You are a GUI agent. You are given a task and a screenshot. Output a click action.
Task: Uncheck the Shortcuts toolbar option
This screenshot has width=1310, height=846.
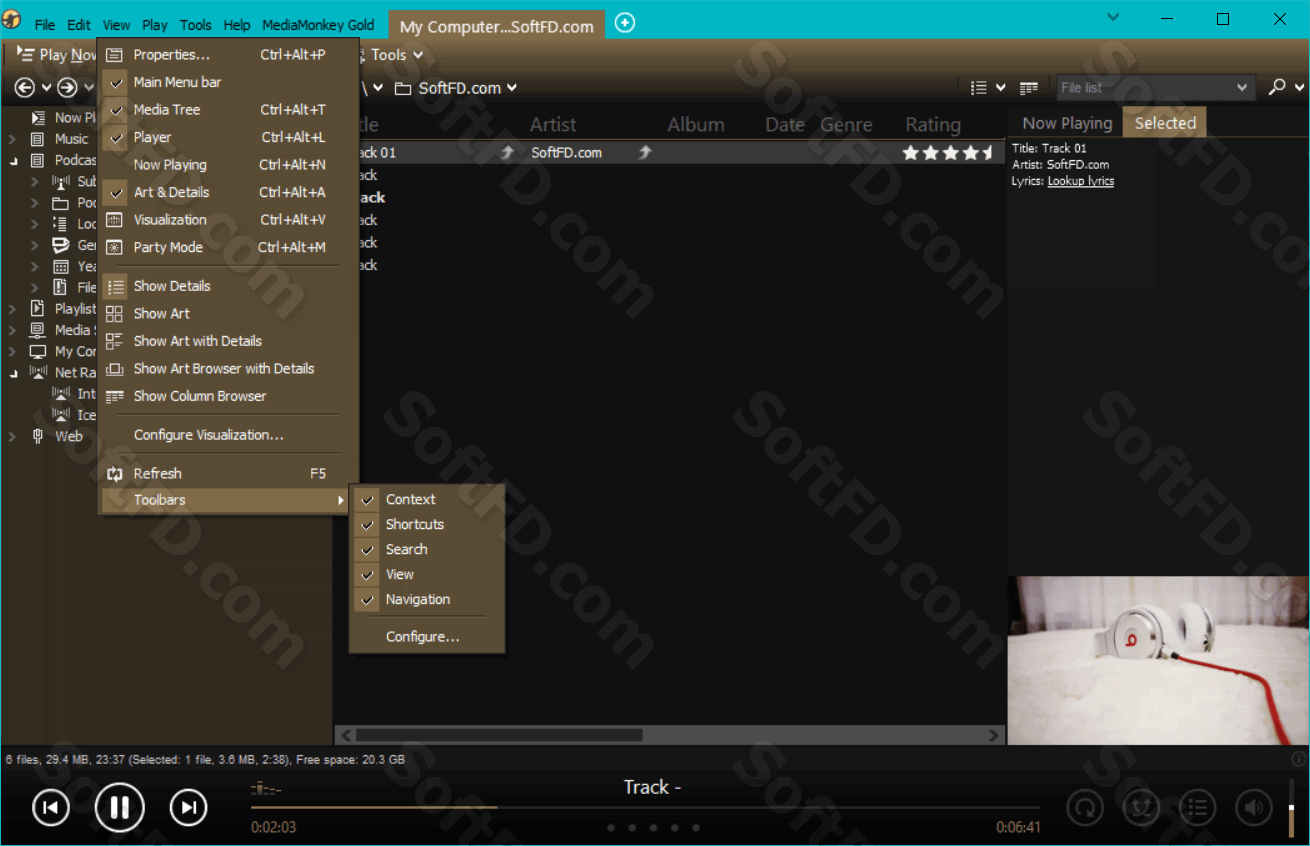[427, 524]
